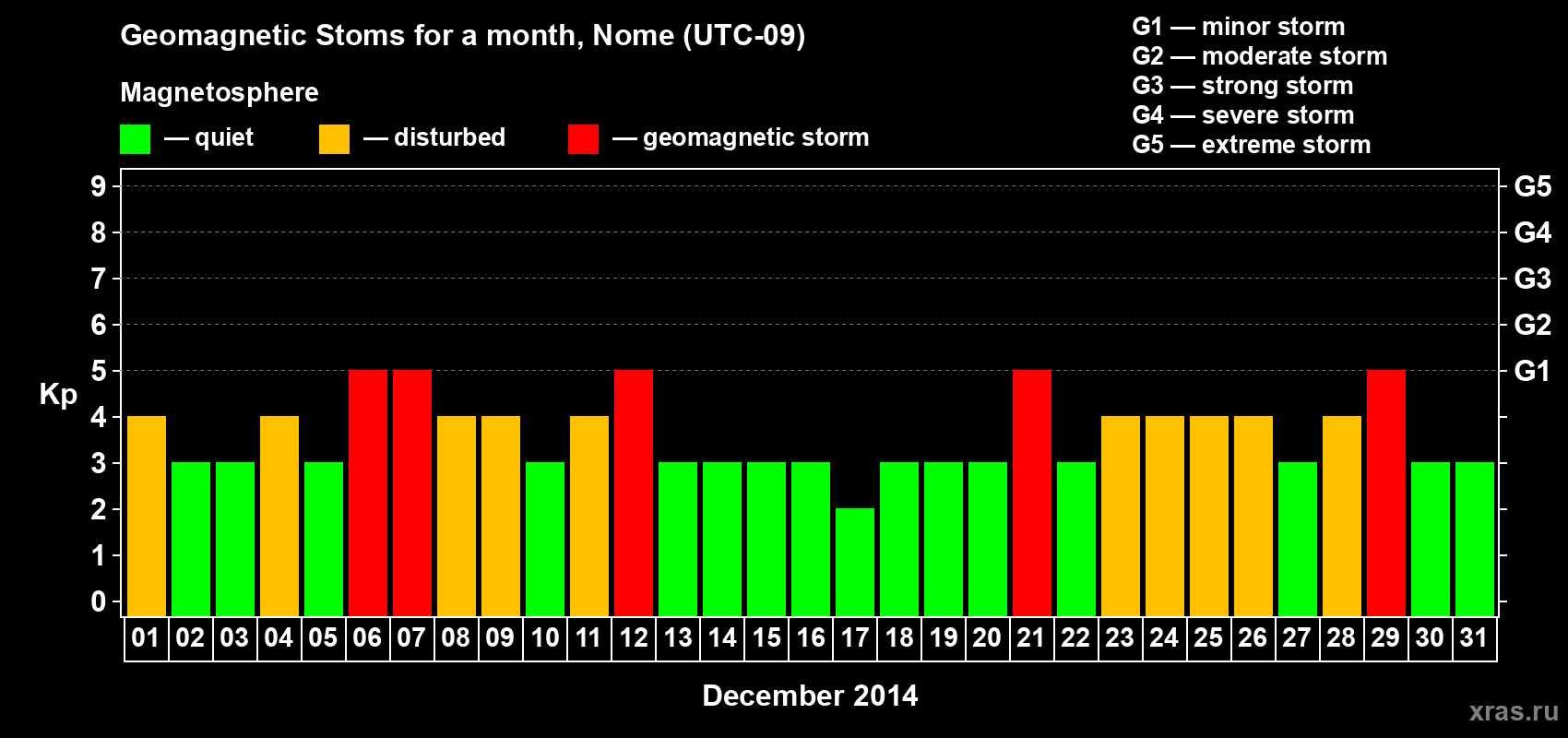
Task: Select the red bar for day 06
Action: [368, 493]
